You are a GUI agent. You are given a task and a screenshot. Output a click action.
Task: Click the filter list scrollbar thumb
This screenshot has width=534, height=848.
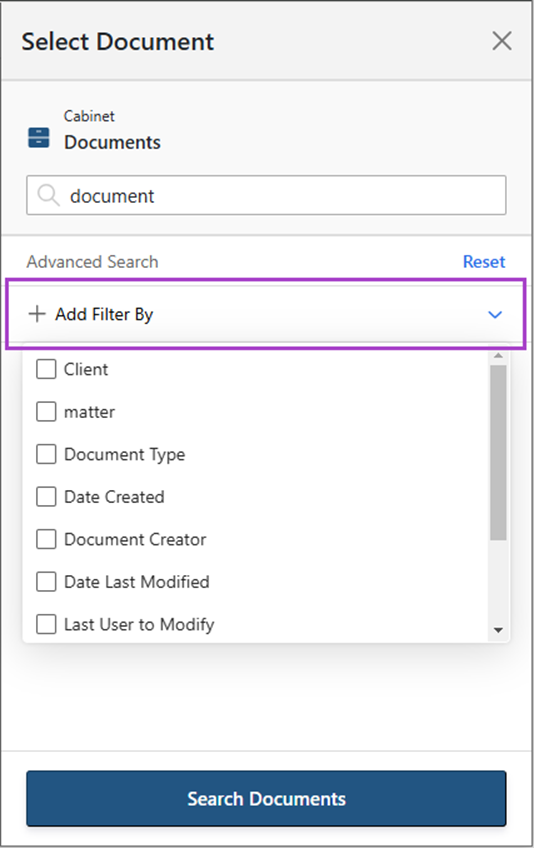[x=498, y=452]
